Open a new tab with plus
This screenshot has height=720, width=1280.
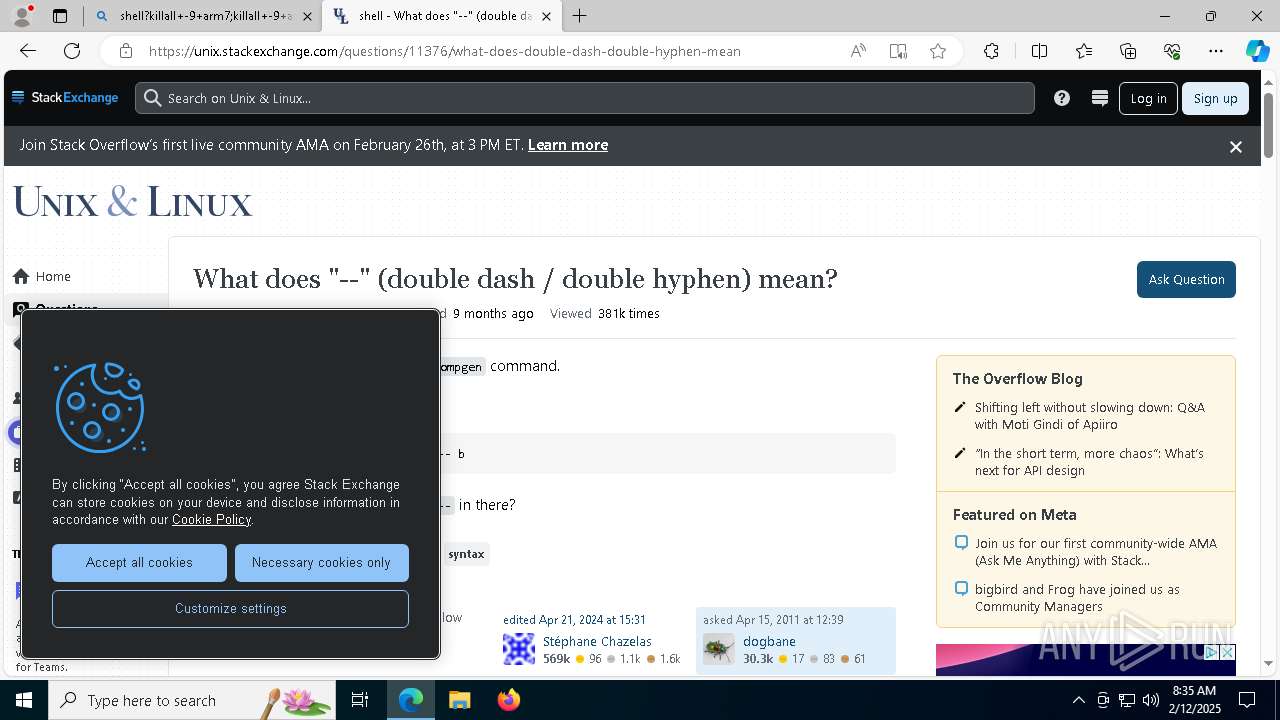(x=580, y=16)
